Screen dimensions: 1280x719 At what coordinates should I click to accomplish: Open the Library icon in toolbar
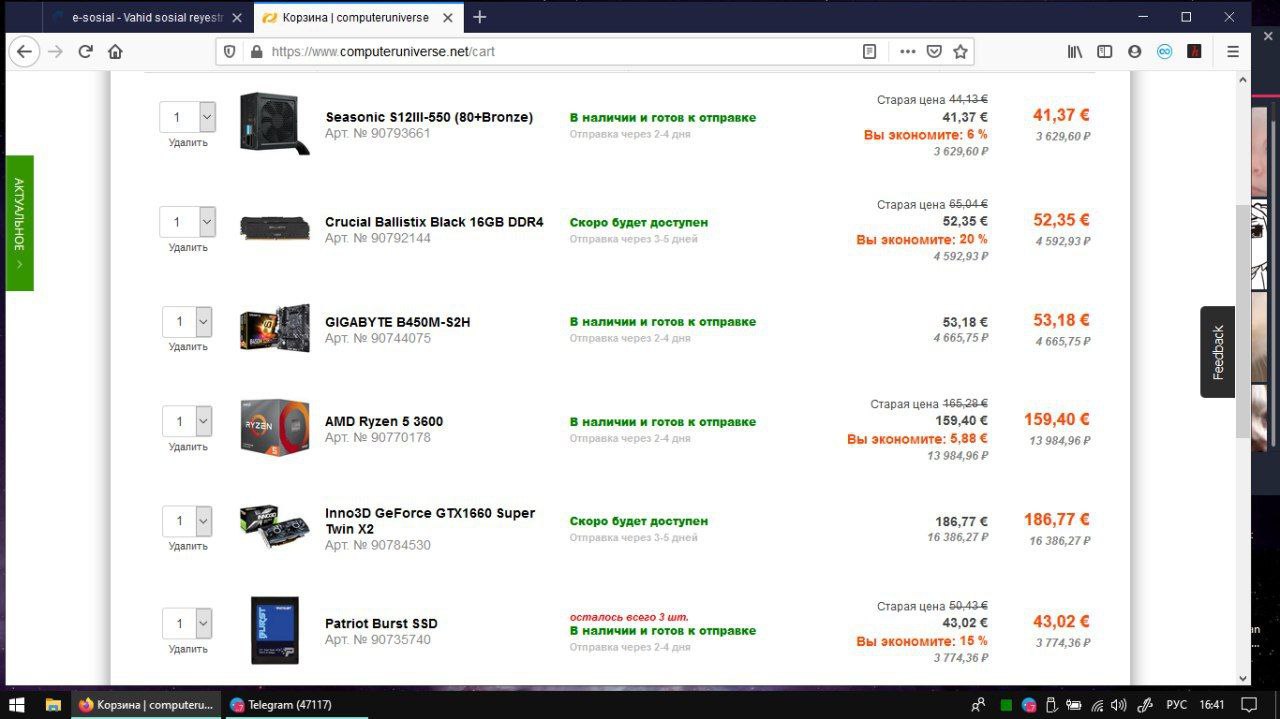point(1075,51)
